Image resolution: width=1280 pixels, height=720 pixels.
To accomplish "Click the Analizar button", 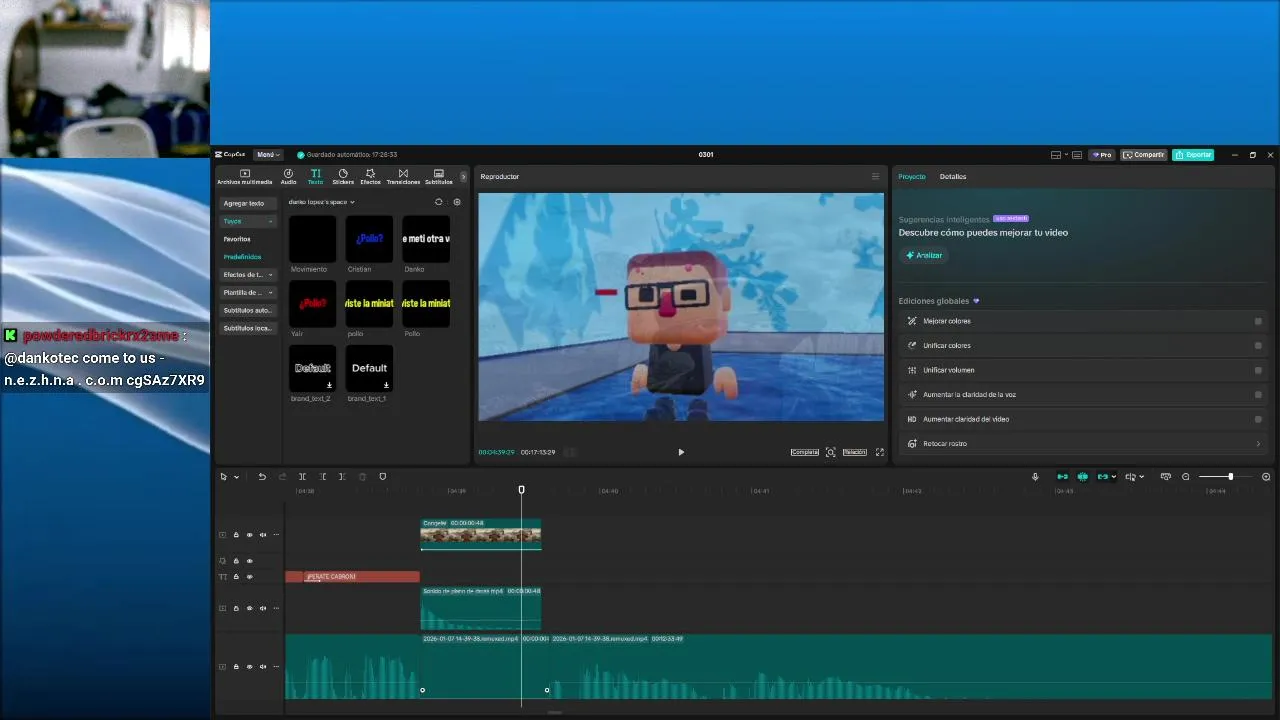I will click(x=924, y=255).
